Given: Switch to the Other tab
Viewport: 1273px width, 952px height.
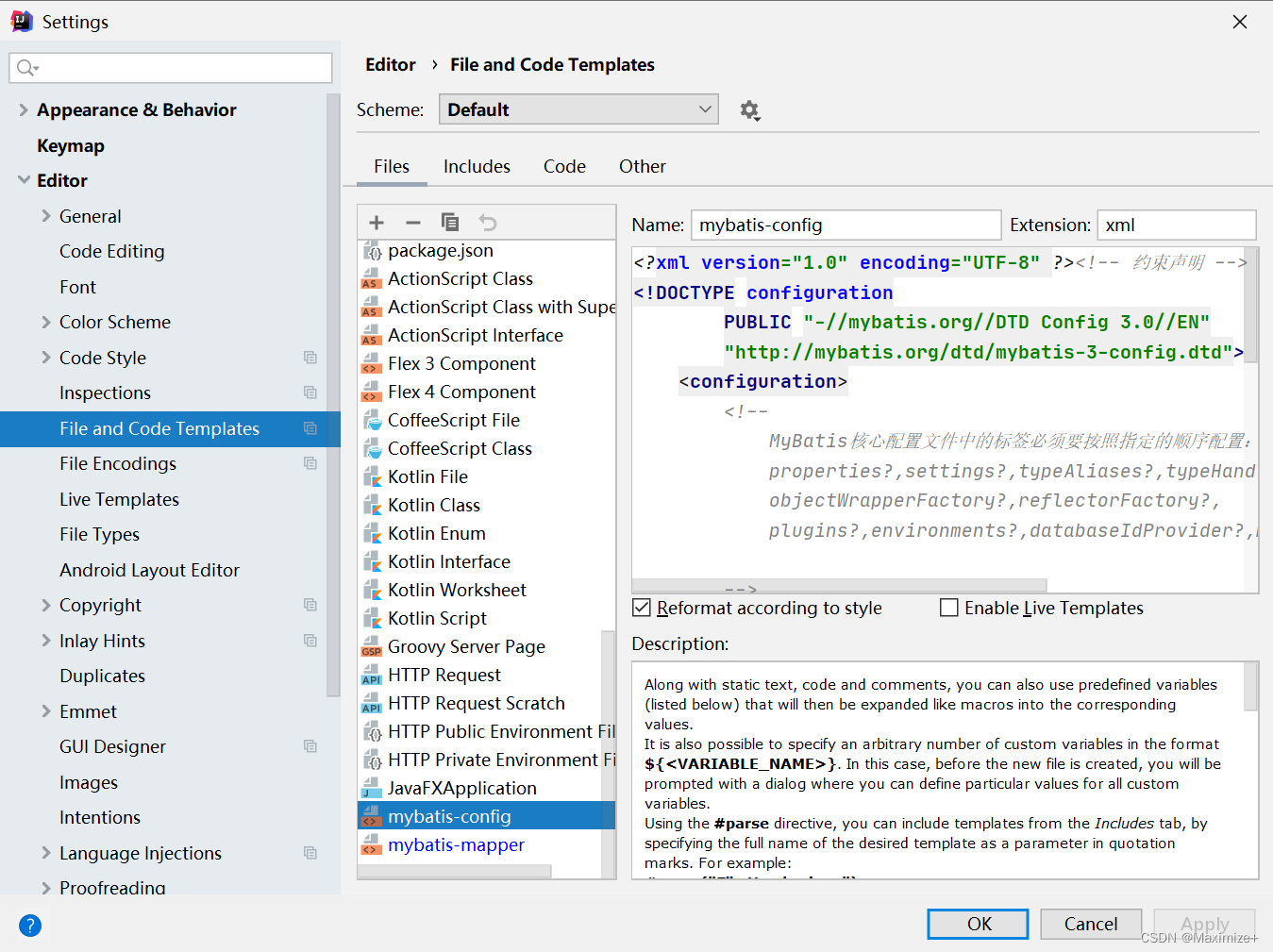Looking at the screenshot, I should coord(643,167).
